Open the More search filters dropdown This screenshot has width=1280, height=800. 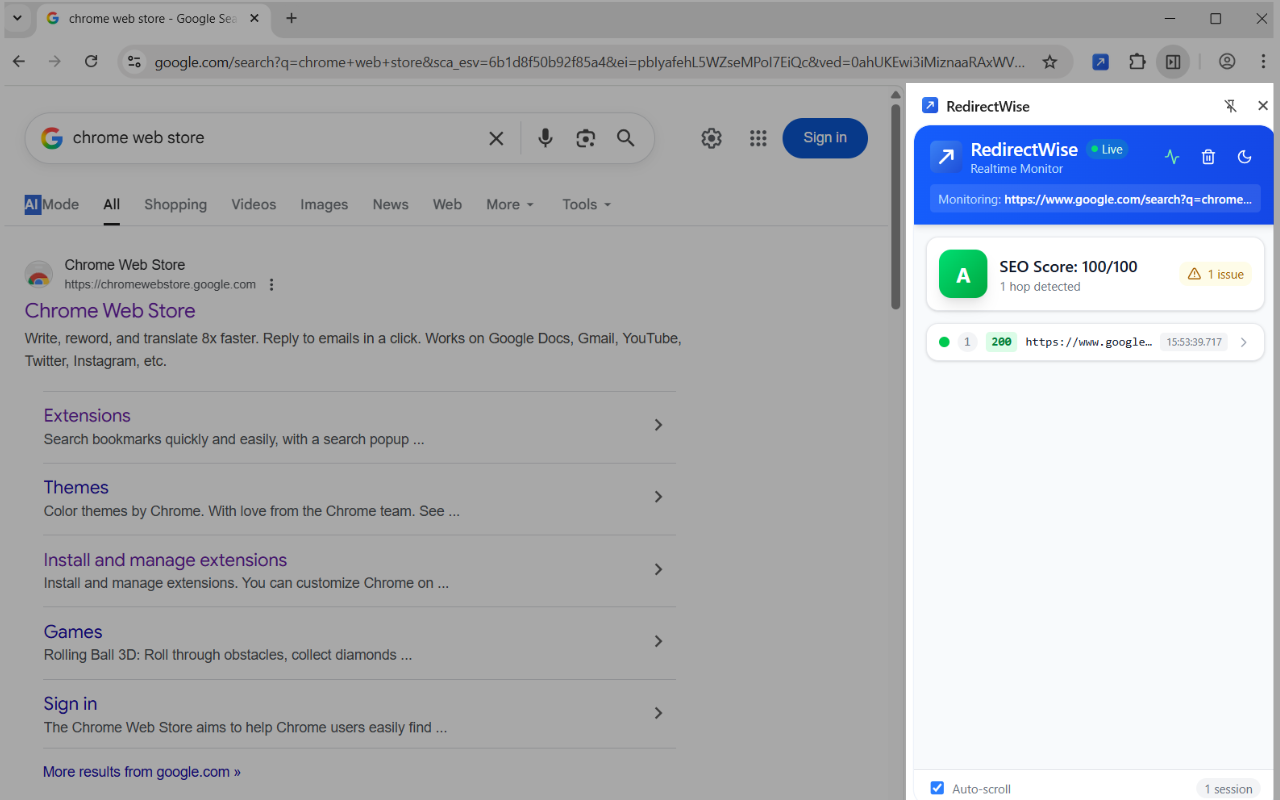pyautogui.click(x=510, y=204)
